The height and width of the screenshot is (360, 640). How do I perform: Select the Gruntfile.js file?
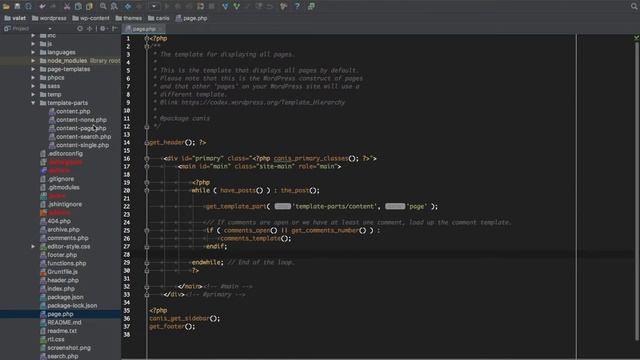pos(59,272)
